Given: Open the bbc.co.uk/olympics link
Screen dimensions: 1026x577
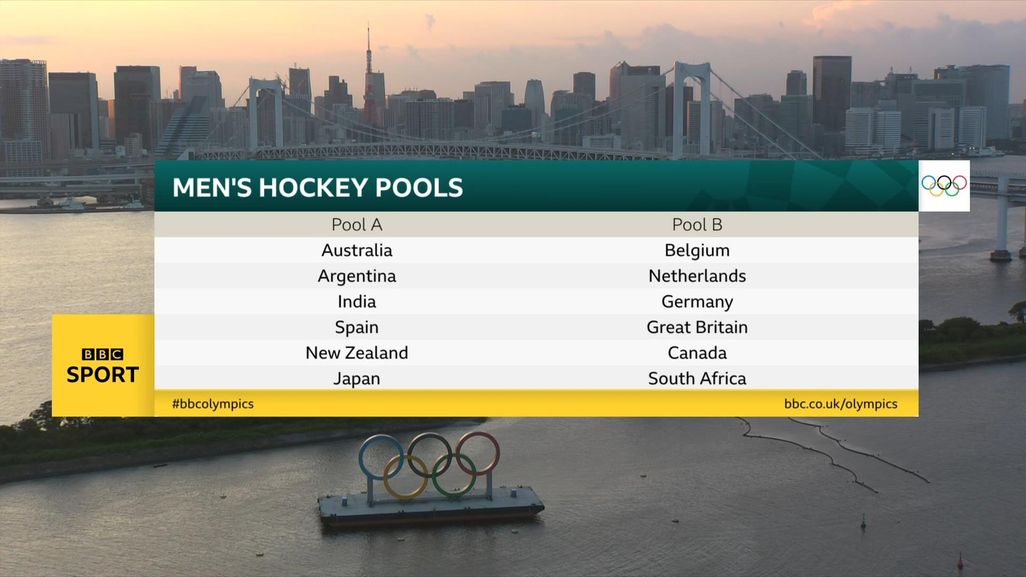Looking at the screenshot, I should [x=840, y=404].
